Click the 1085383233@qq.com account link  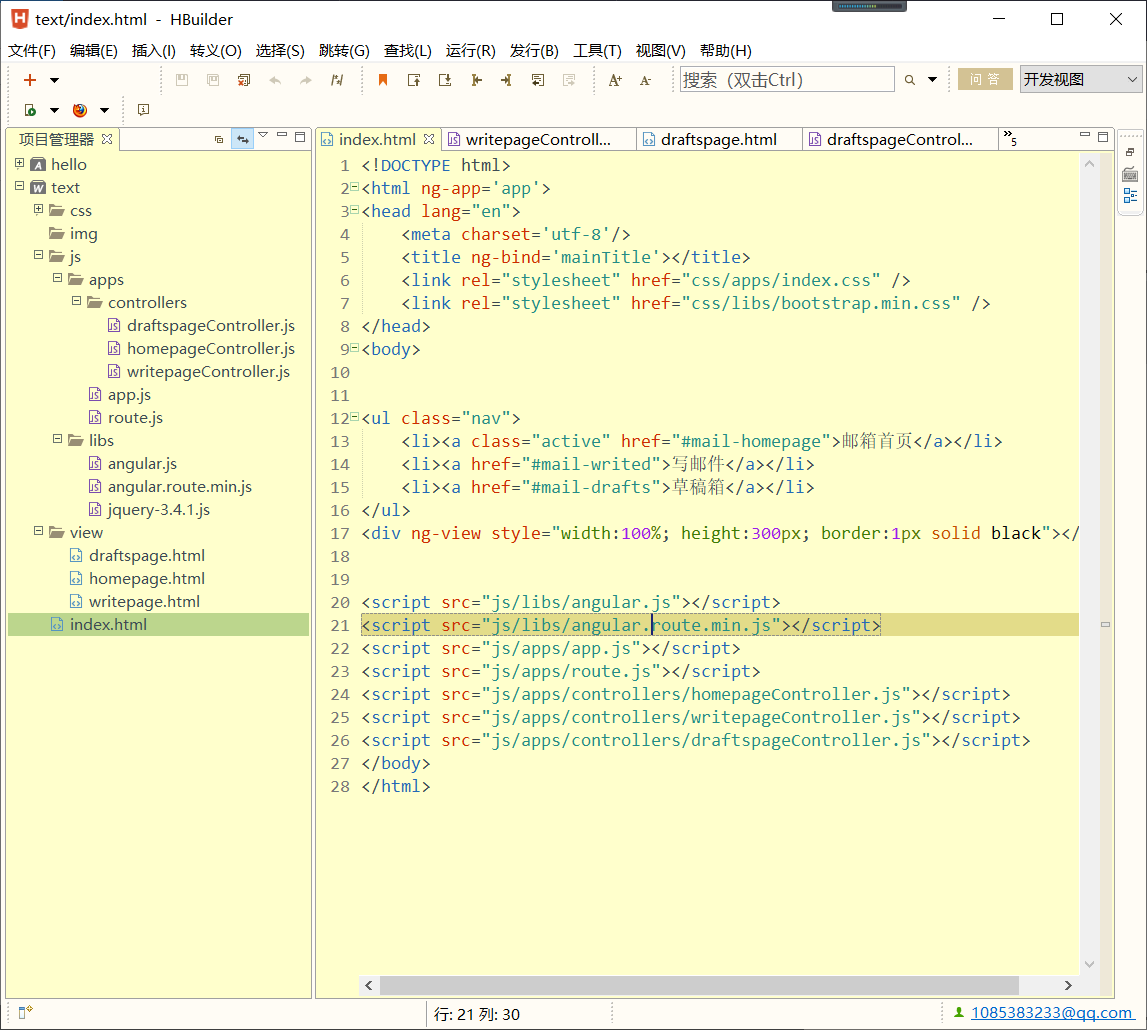click(x=1051, y=1012)
